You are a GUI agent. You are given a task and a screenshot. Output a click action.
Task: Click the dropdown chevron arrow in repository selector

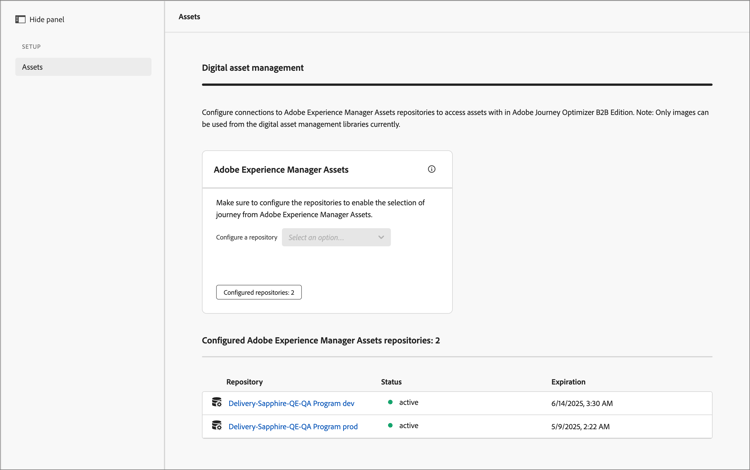point(381,237)
